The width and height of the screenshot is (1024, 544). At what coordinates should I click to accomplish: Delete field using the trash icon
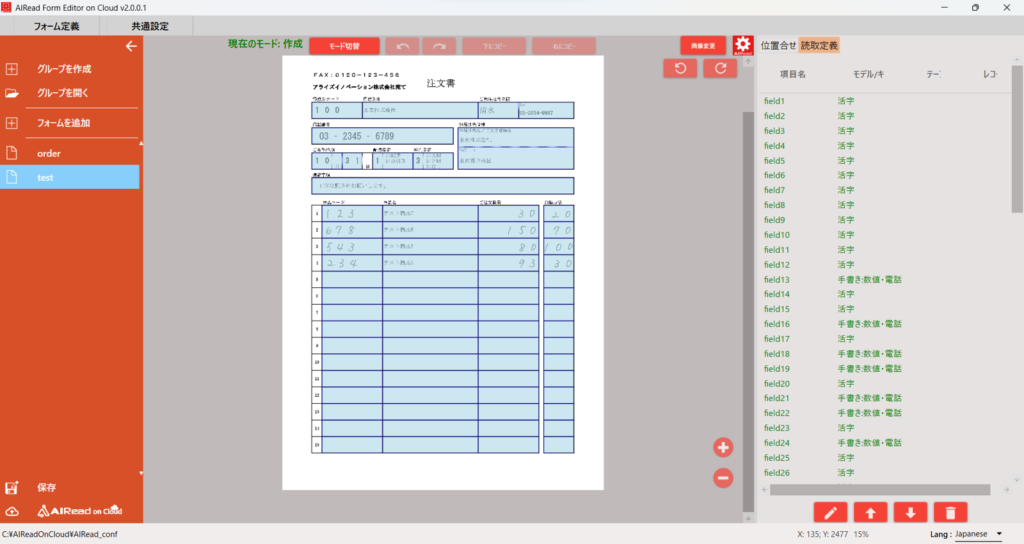click(x=950, y=513)
